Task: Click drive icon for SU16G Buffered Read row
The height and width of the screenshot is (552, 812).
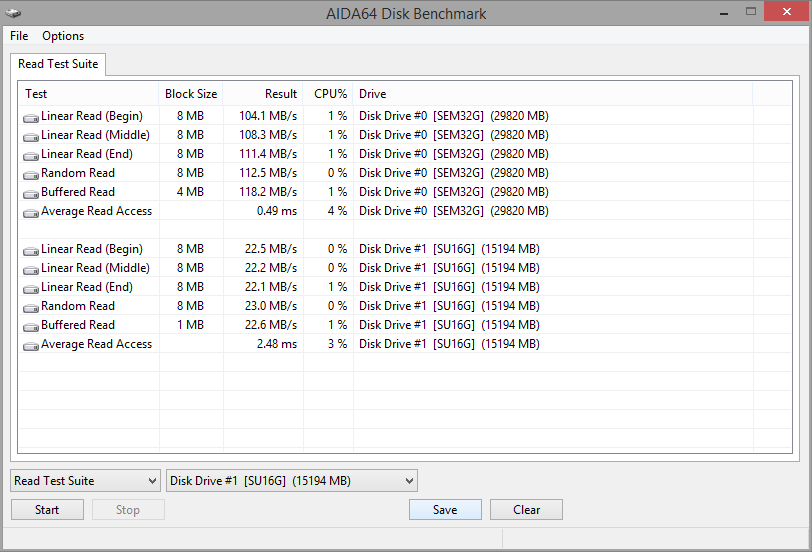Action: (x=31, y=327)
